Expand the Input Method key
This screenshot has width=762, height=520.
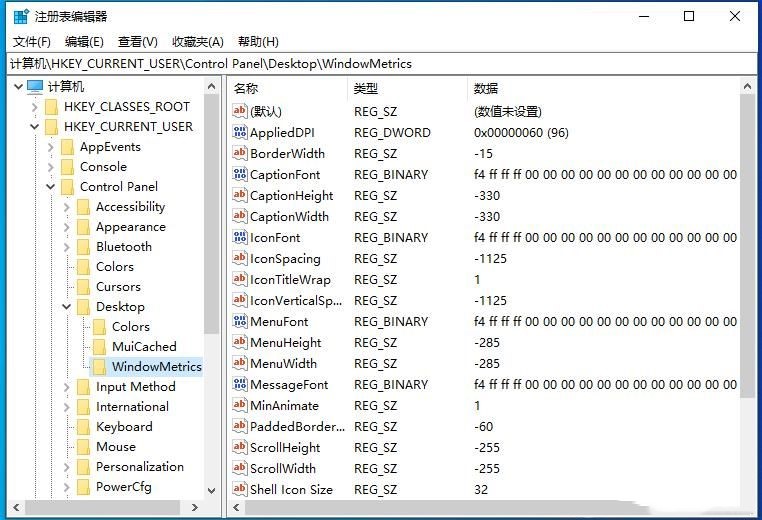point(67,387)
